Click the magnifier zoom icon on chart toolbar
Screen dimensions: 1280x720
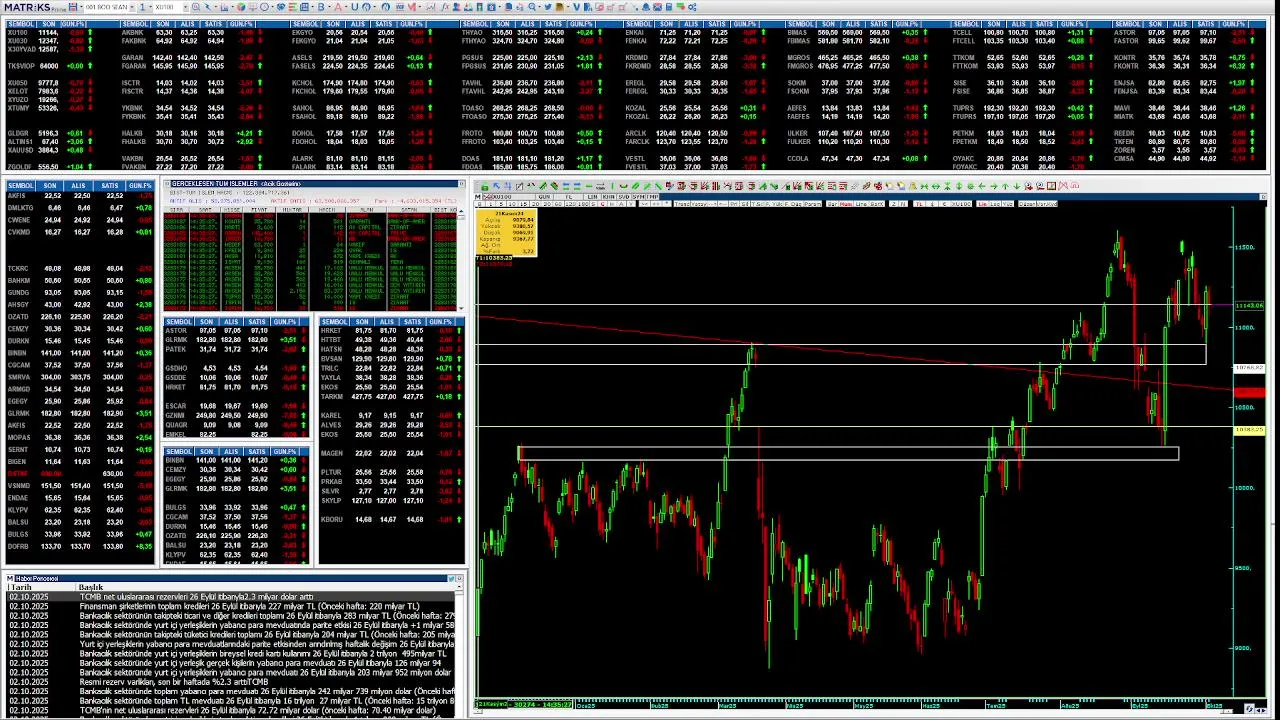tap(1028, 186)
